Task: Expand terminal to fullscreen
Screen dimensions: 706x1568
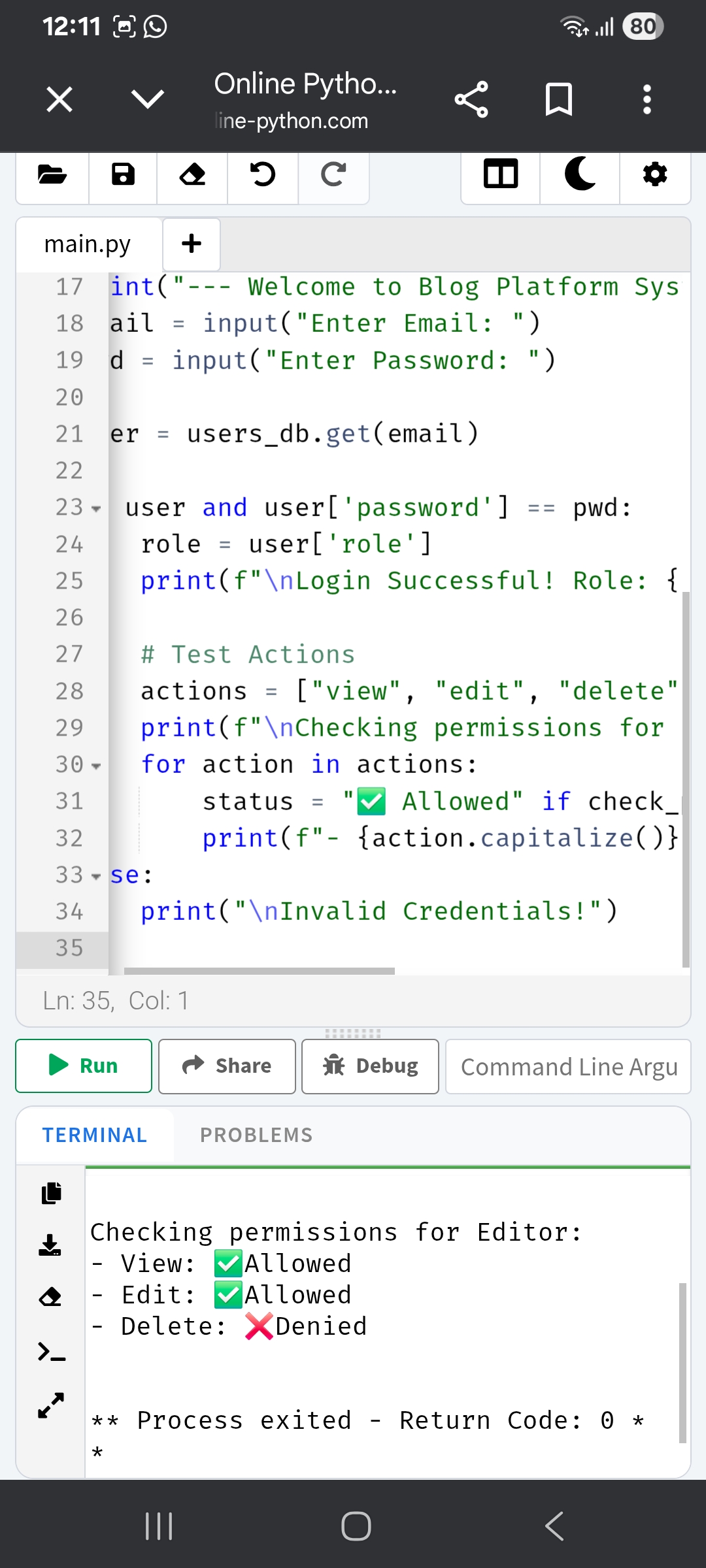Action: point(51,1405)
